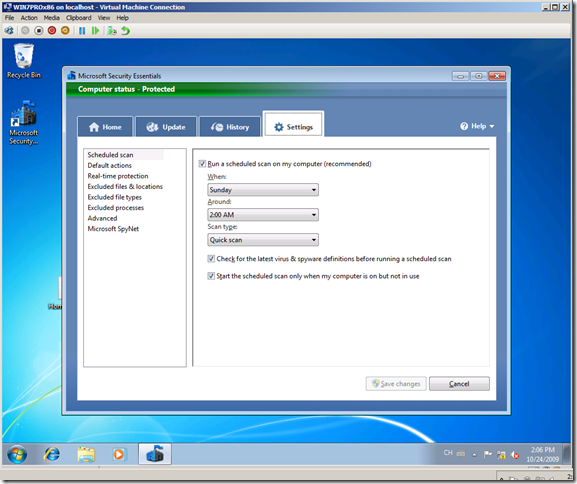This screenshot has width=577, height=484.
Task: Toggle Run a scheduled scan checkbox
Action: click(202, 164)
